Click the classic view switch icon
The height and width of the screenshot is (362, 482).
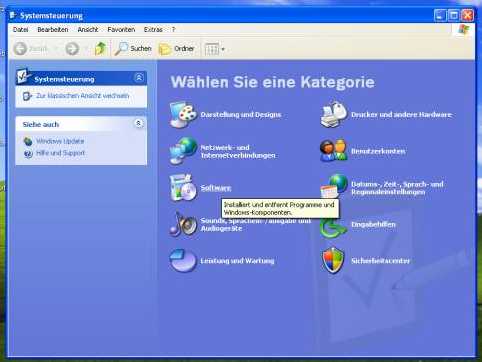coord(27,96)
